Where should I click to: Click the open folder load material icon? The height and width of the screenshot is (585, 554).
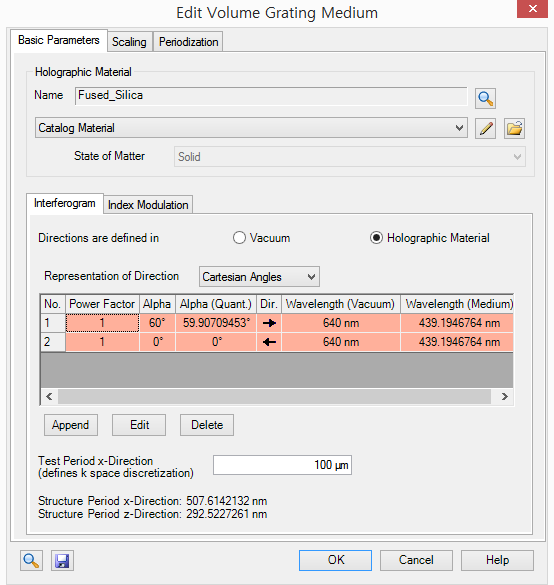point(514,129)
